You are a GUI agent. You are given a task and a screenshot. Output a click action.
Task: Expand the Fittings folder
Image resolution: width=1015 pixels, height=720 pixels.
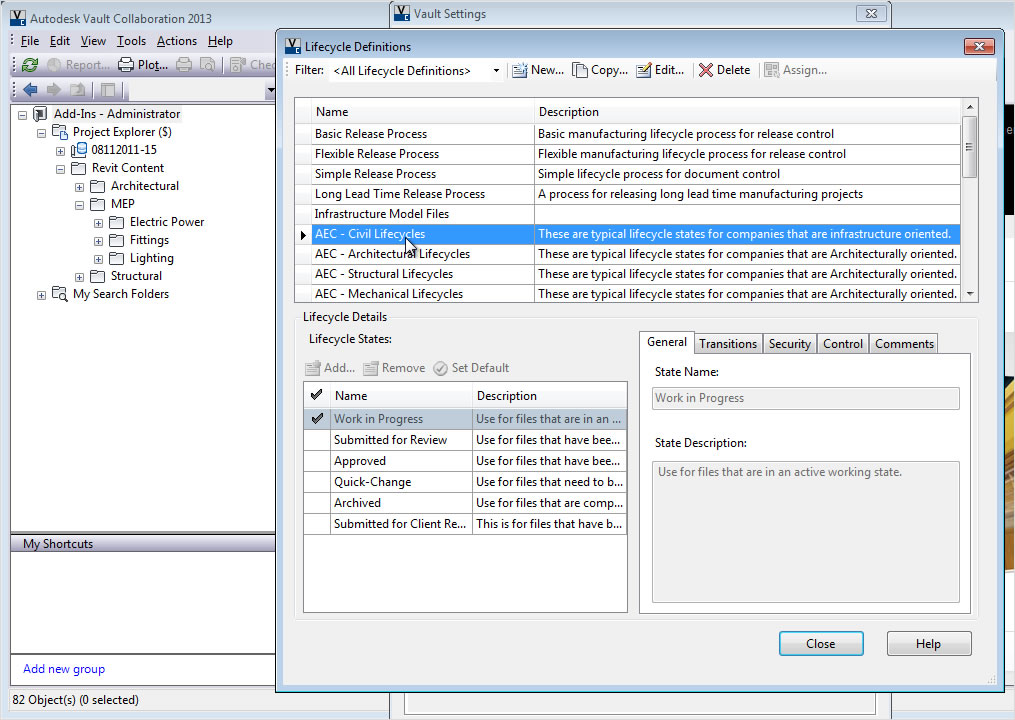(98, 241)
